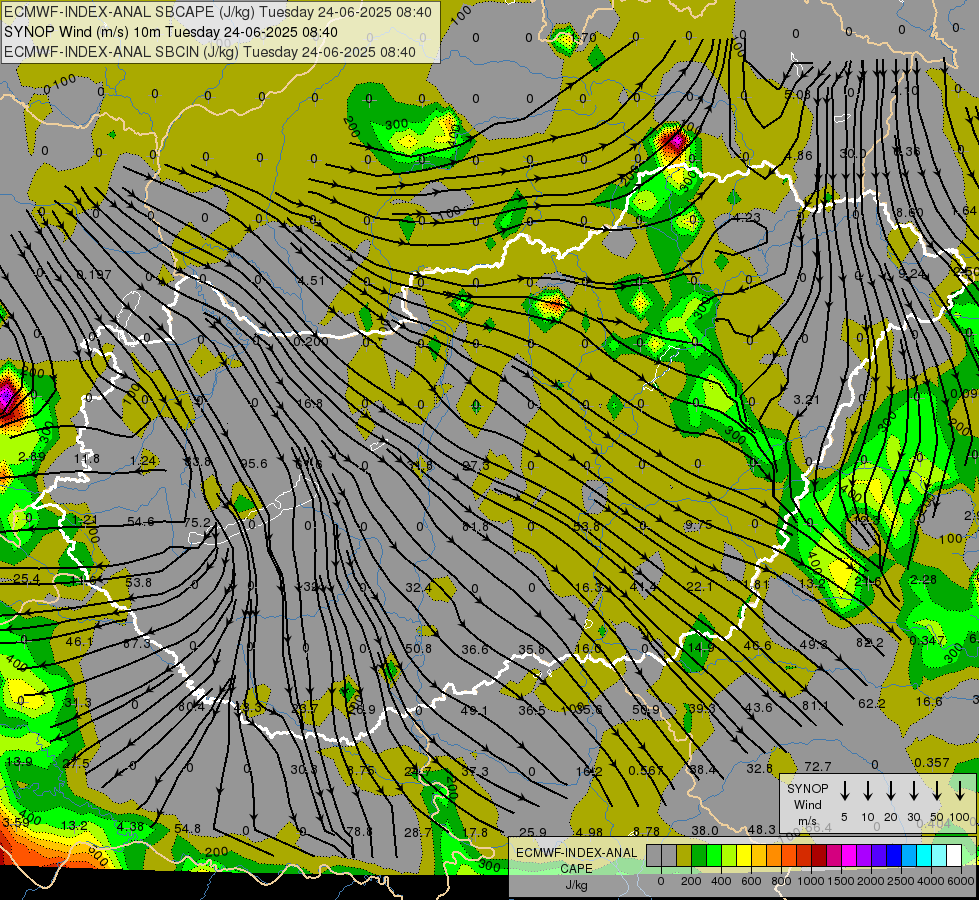Click the '8.78' value on the map

[646, 831]
